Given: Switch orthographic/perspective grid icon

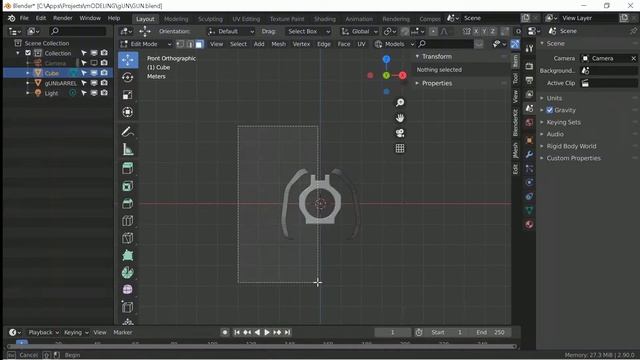Looking at the screenshot, I should [400, 148].
